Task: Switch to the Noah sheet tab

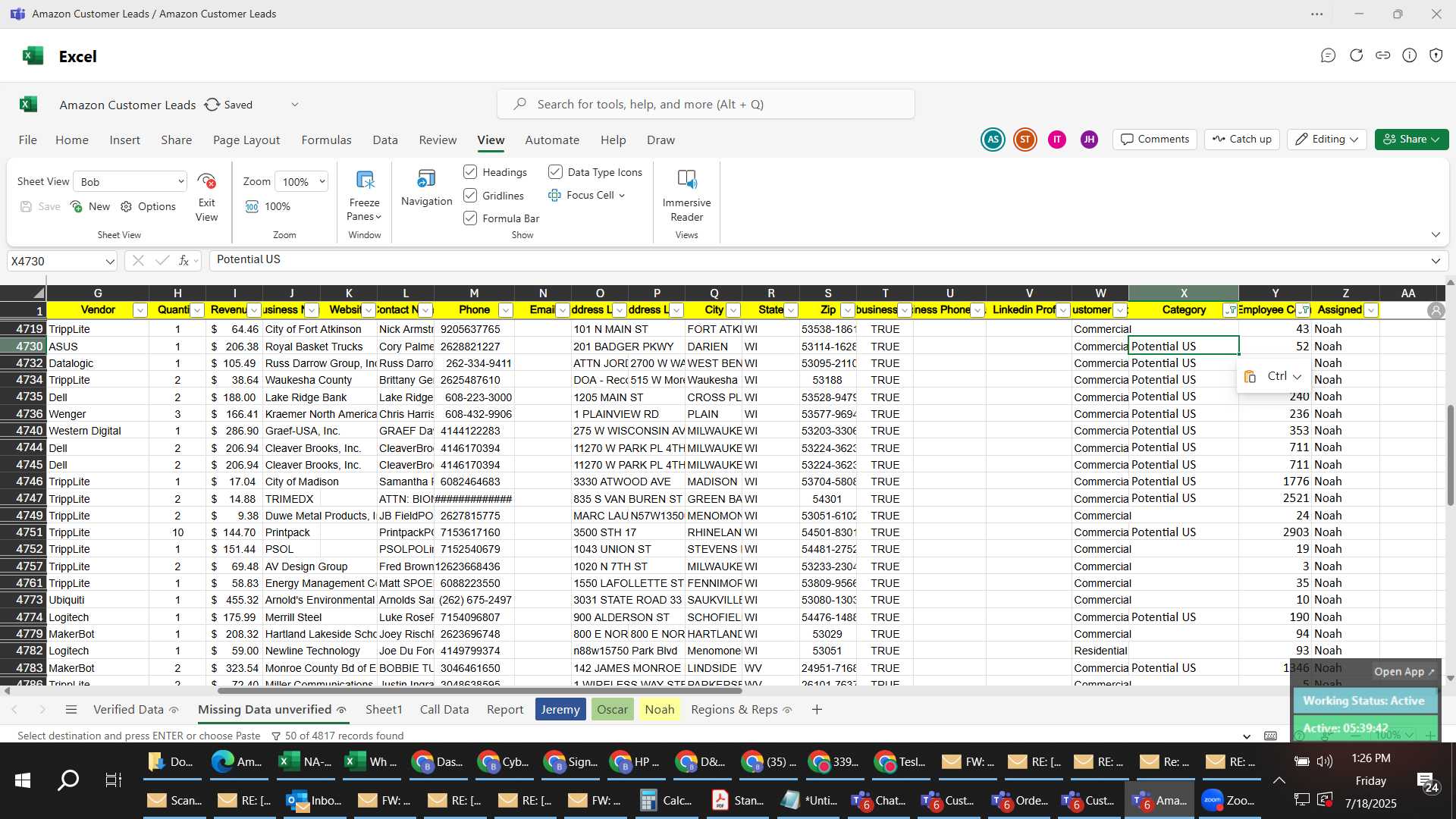Action: pyautogui.click(x=659, y=710)
